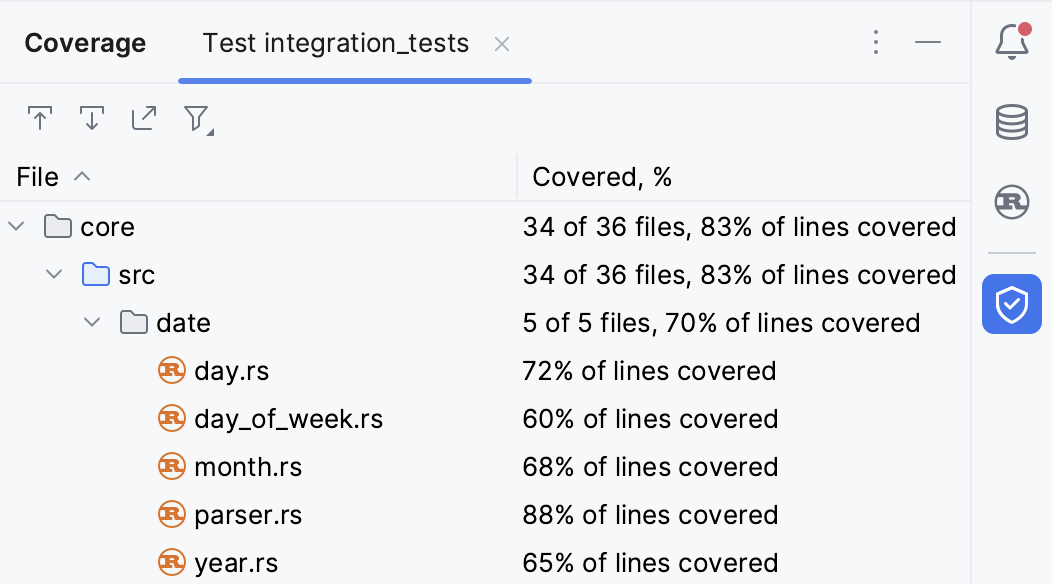The width and height of the screenshot is (1052, 584).
Task: Close the Test integration_tests coverage tab
Action: [501, 43]
